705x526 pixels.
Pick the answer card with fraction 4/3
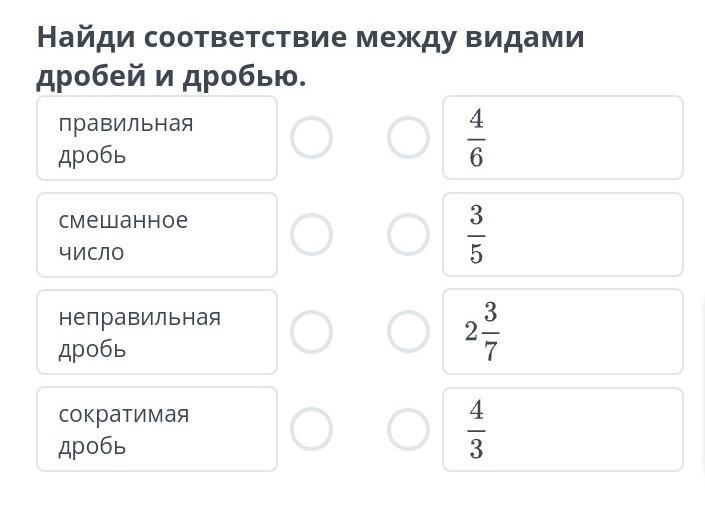pyautogui.click(x=562, y=429)
